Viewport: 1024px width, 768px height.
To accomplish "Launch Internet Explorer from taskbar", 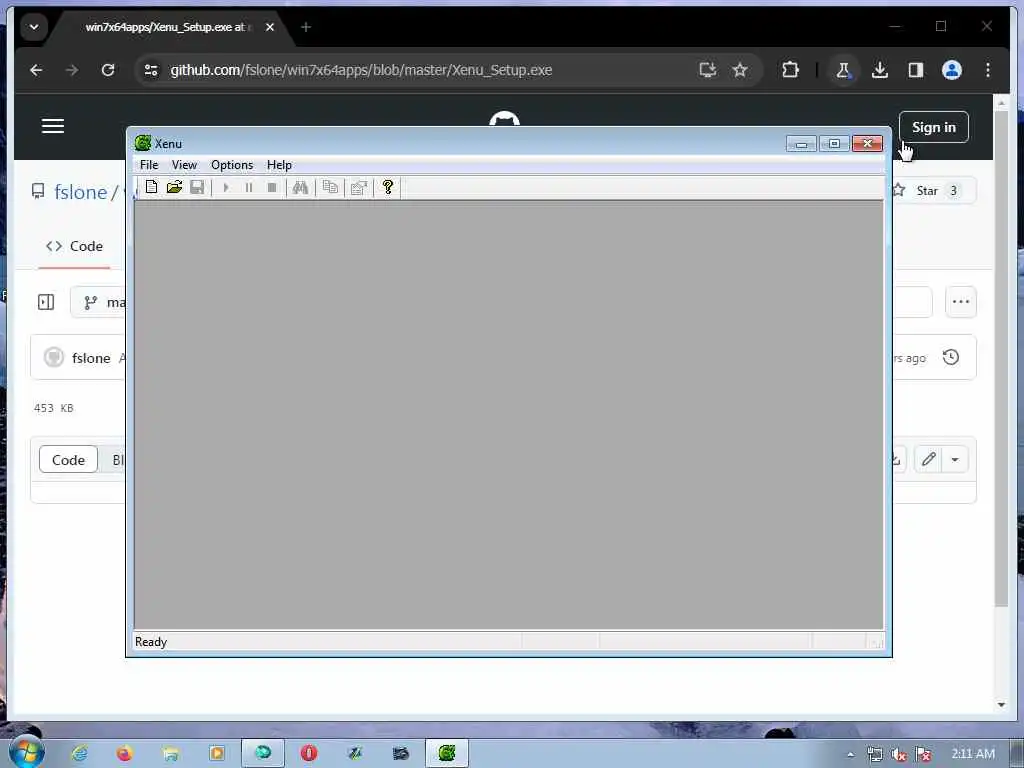I will point(80,754).
